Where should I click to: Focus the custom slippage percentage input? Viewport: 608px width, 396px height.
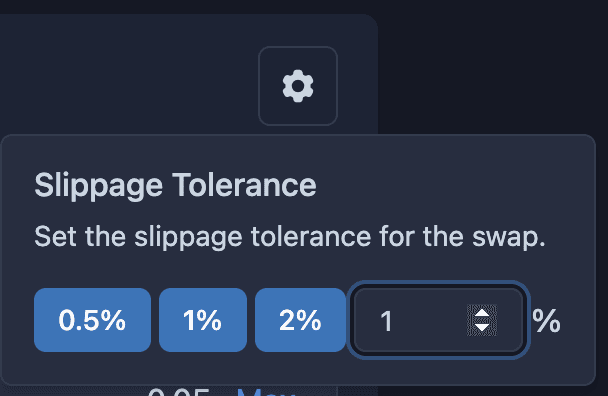tap(439, 320)
